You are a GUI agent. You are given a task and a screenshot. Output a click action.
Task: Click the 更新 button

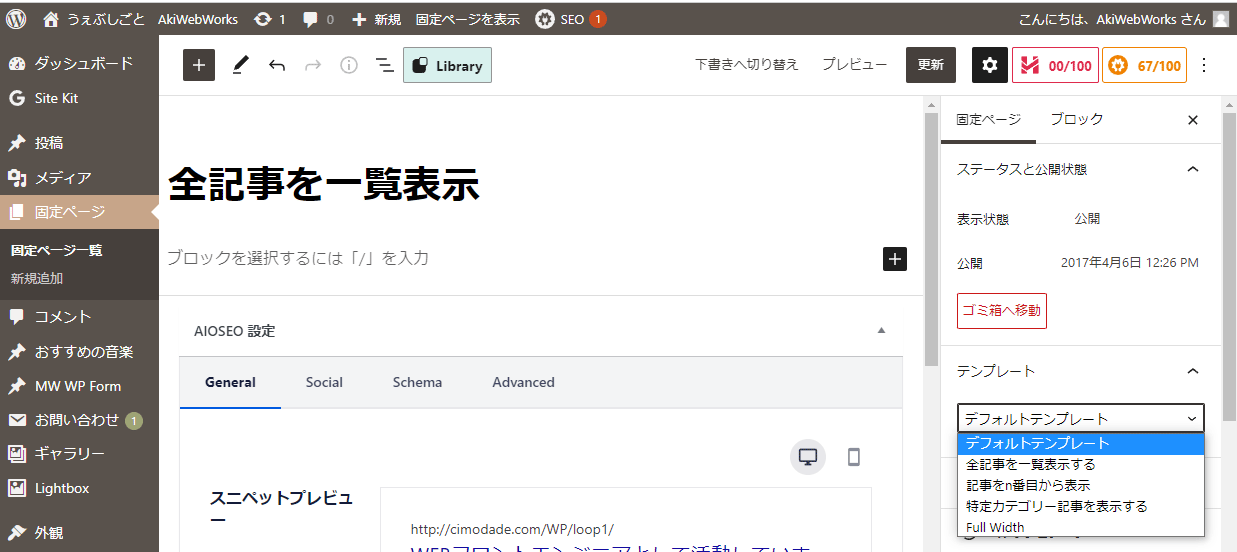point(931,64)
